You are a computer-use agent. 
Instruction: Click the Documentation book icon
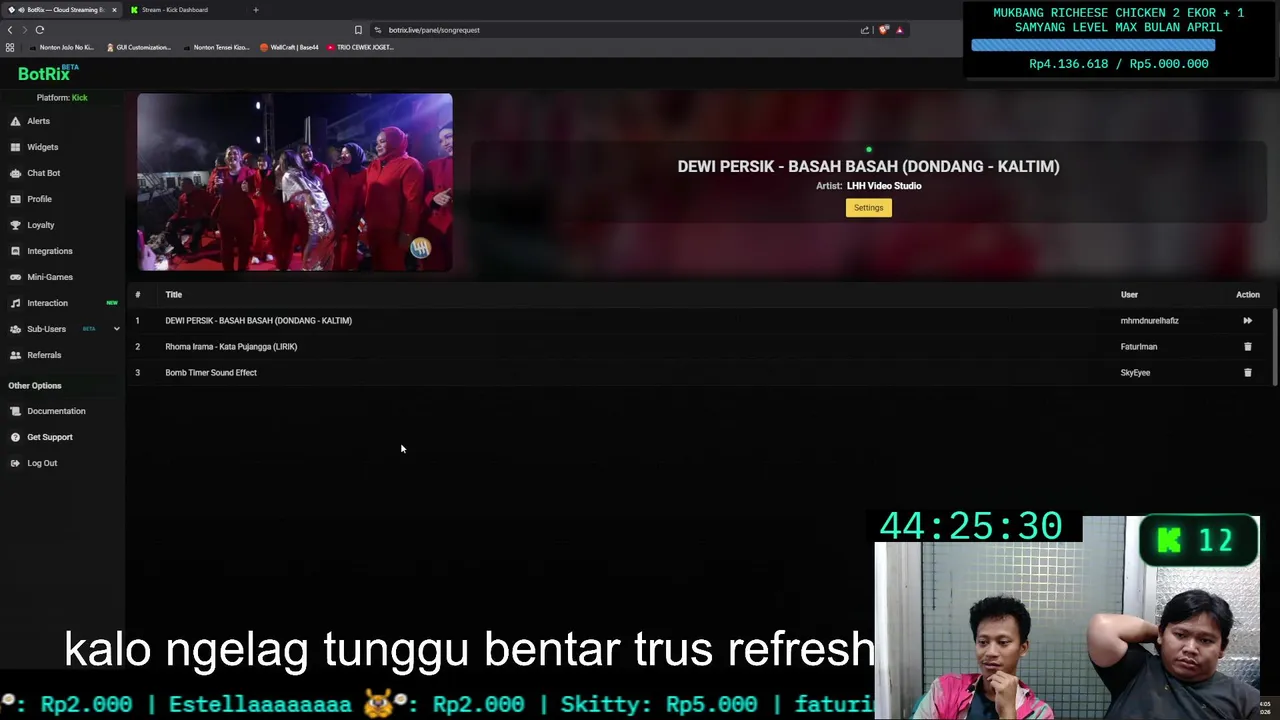click(x=15, y=411)
